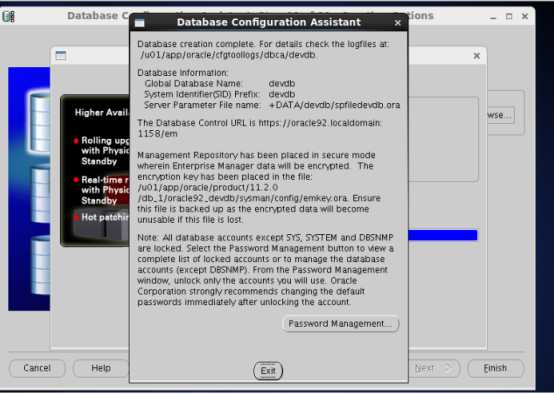Click the dialog window menu icon
Screen dimensions: 554x394
(140, 23)
